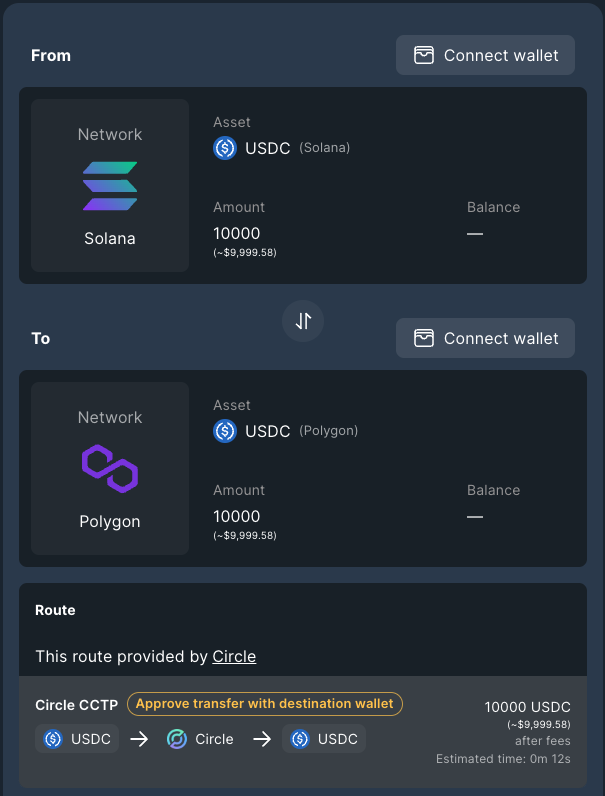The height and width of the screenshot is (796, 605).
Task: Connect wallet for the To section
Action: (485, 338)
